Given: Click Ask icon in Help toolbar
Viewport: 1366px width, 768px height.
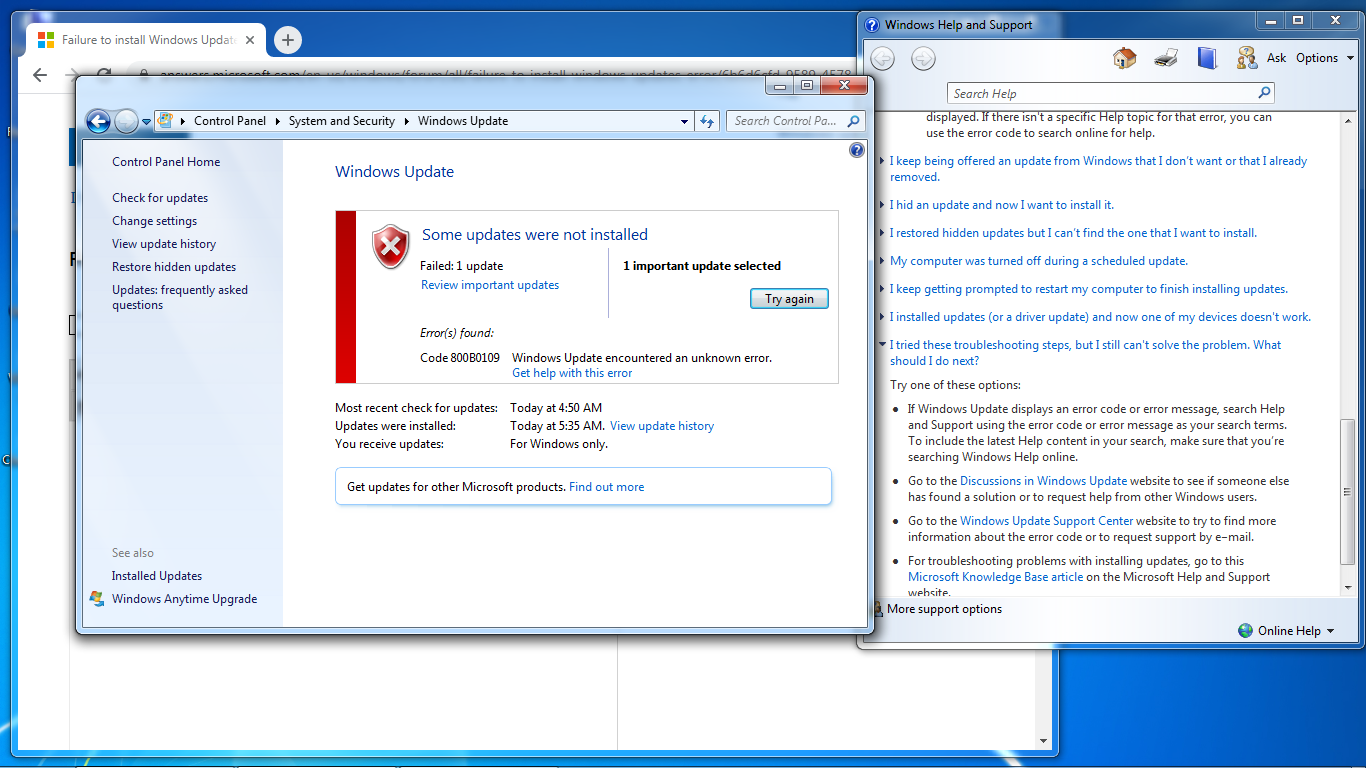Looking at the screenshot, I should coord(1246,58).
